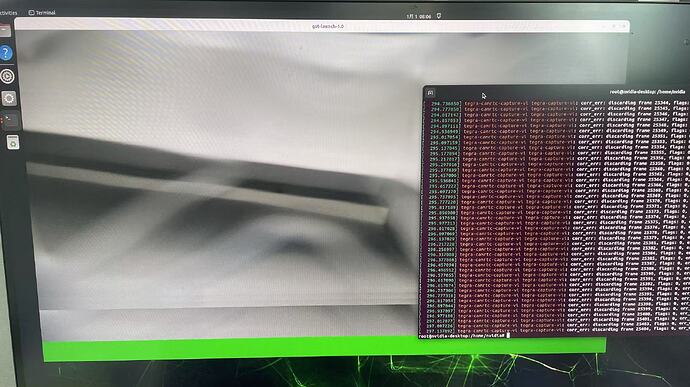Minimize the gst-launch-1.0 window
The width and height of the screenshot is (690, 387).
[604, 26]
